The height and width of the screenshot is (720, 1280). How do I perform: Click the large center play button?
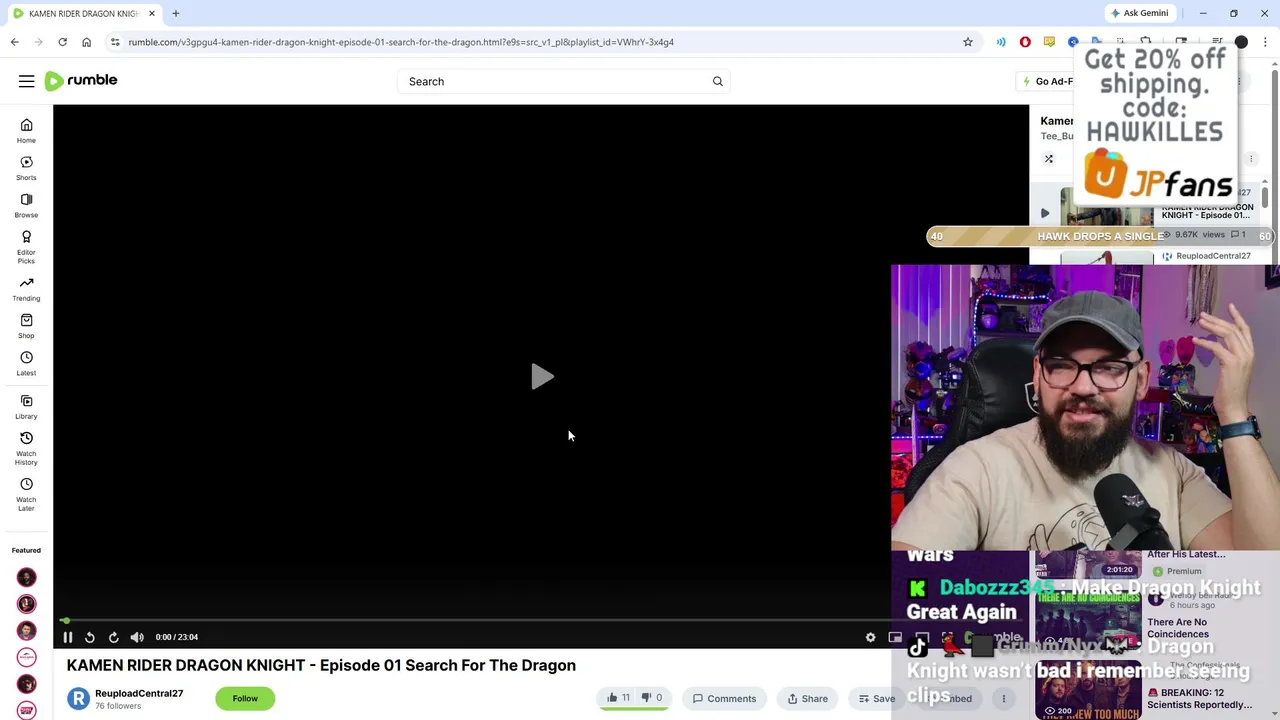[x=541, y=377]
